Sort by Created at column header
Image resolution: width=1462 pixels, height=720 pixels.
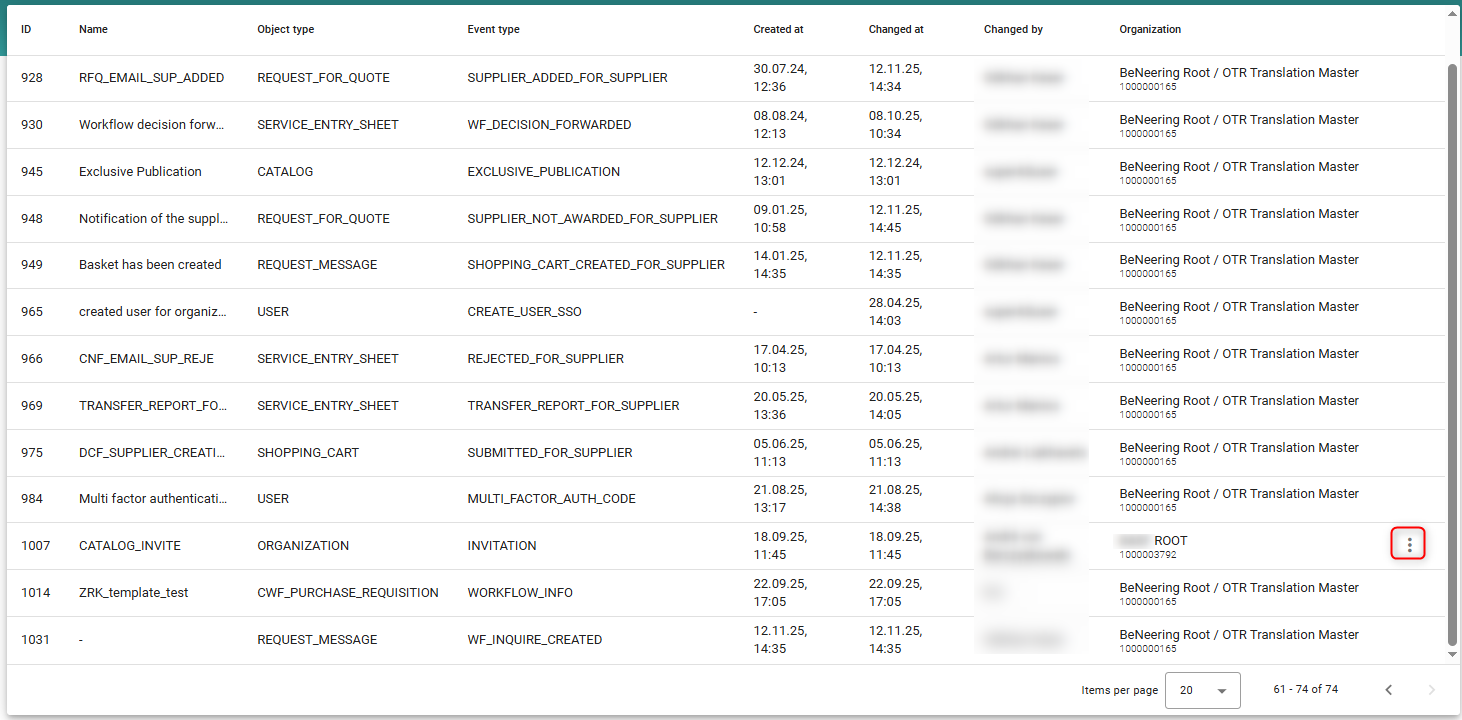[778, 30]
